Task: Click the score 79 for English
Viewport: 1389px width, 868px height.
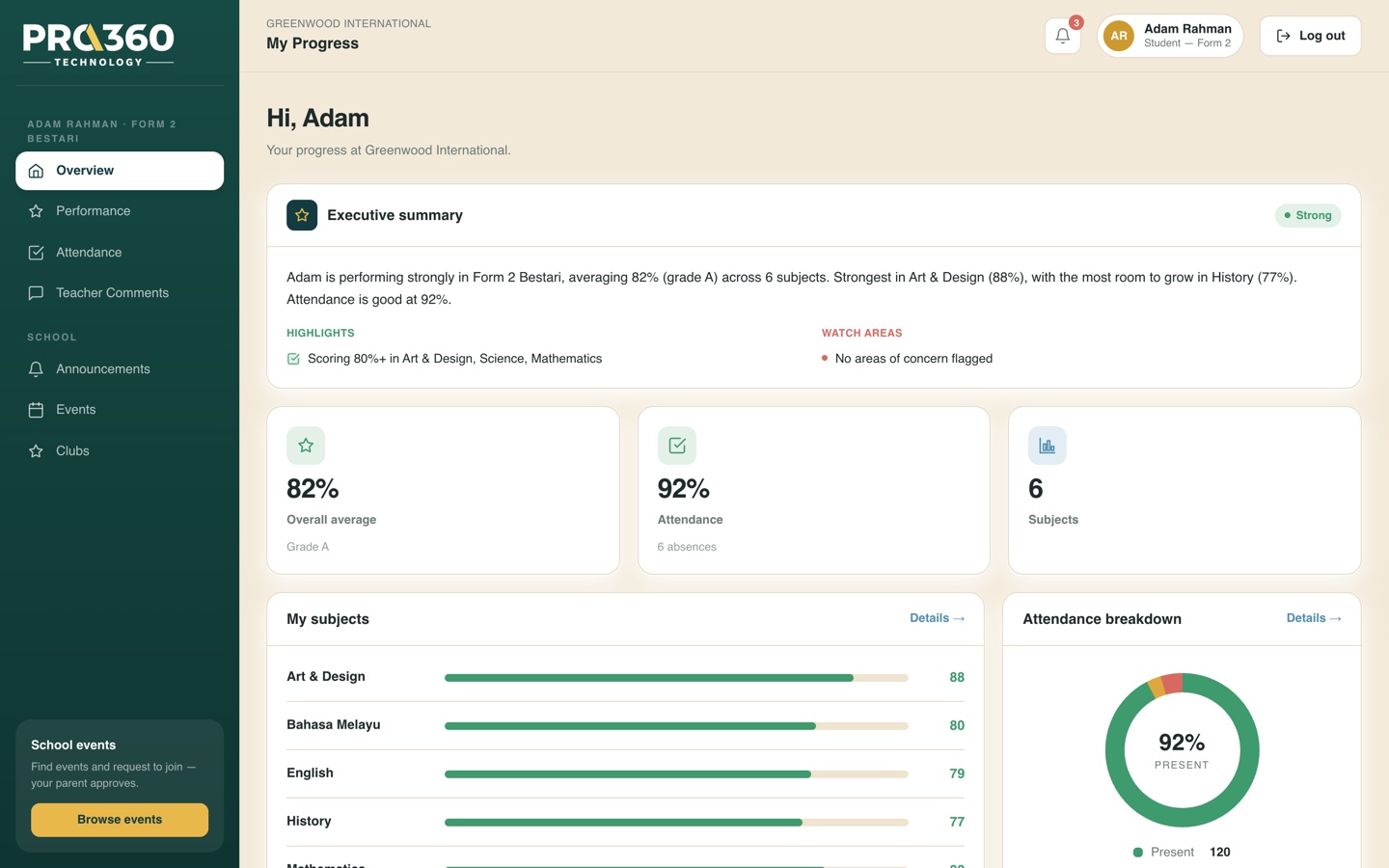Action: (x=957, y=774)
